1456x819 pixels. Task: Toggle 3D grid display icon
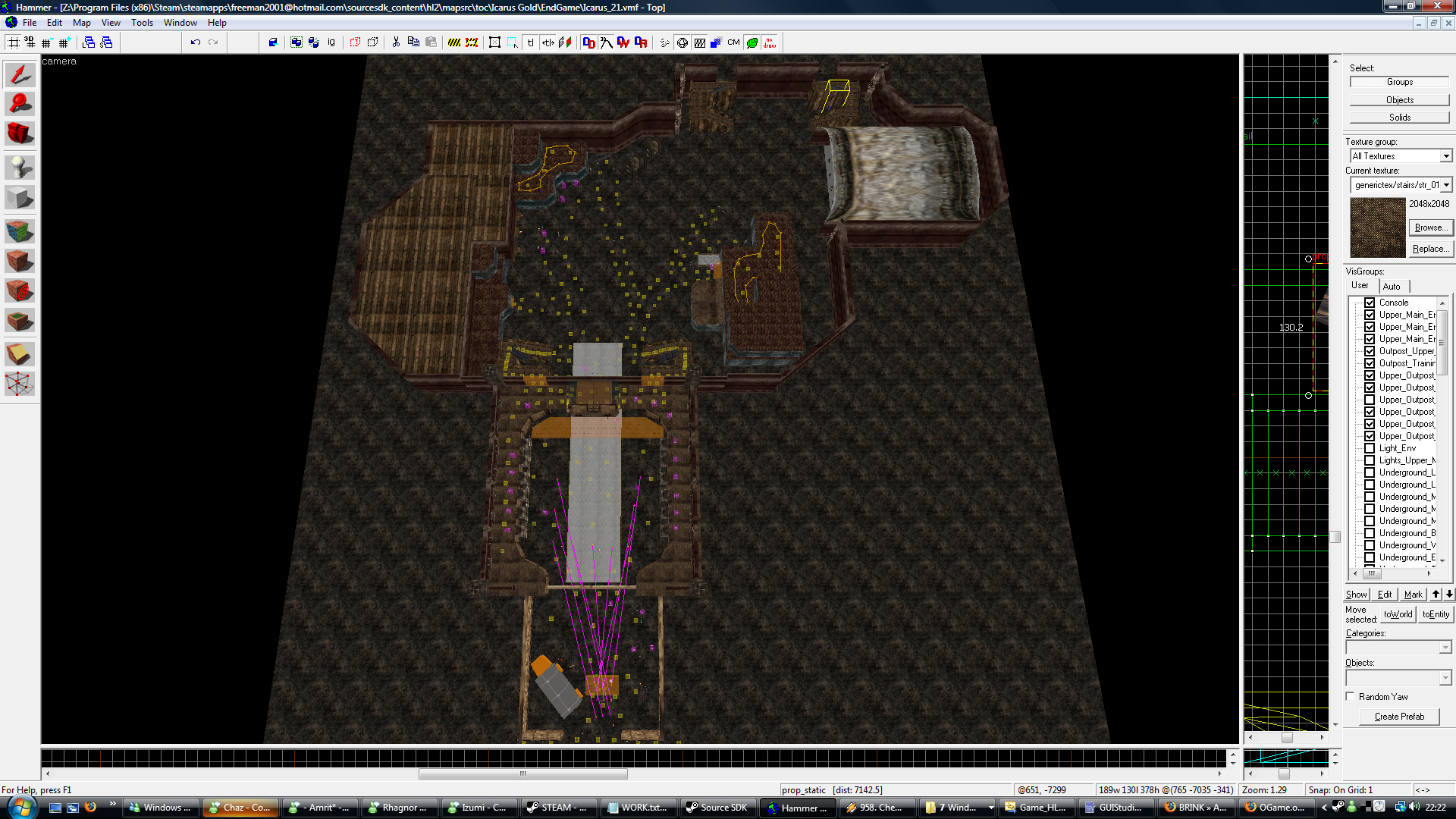pos(30,42)
